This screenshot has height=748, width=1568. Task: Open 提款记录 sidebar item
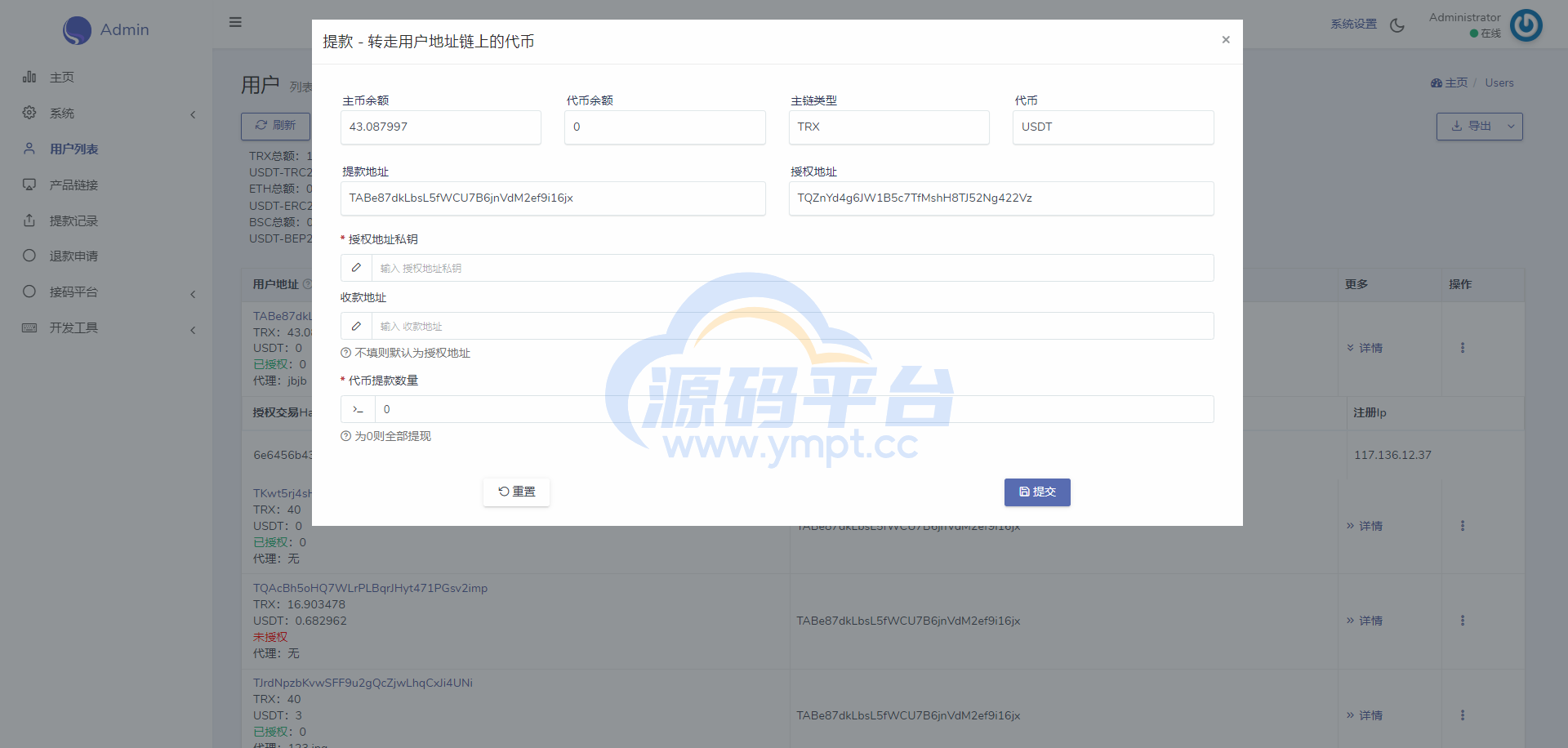click(73, 221)
